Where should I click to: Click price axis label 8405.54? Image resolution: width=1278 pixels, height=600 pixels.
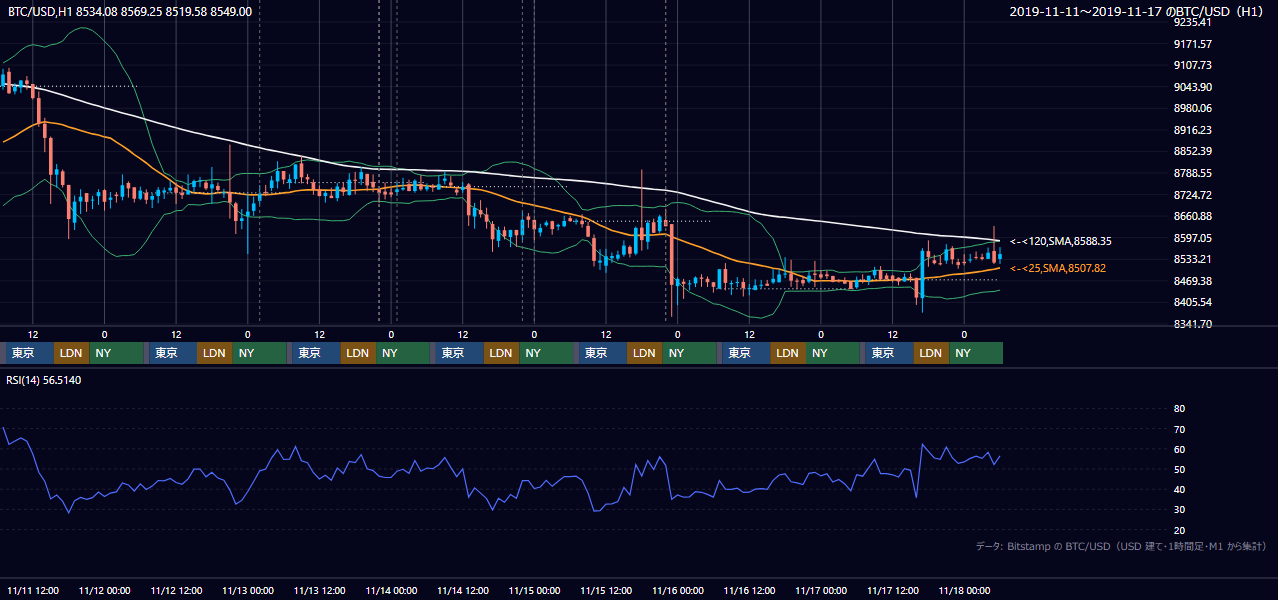point(1193,302)
